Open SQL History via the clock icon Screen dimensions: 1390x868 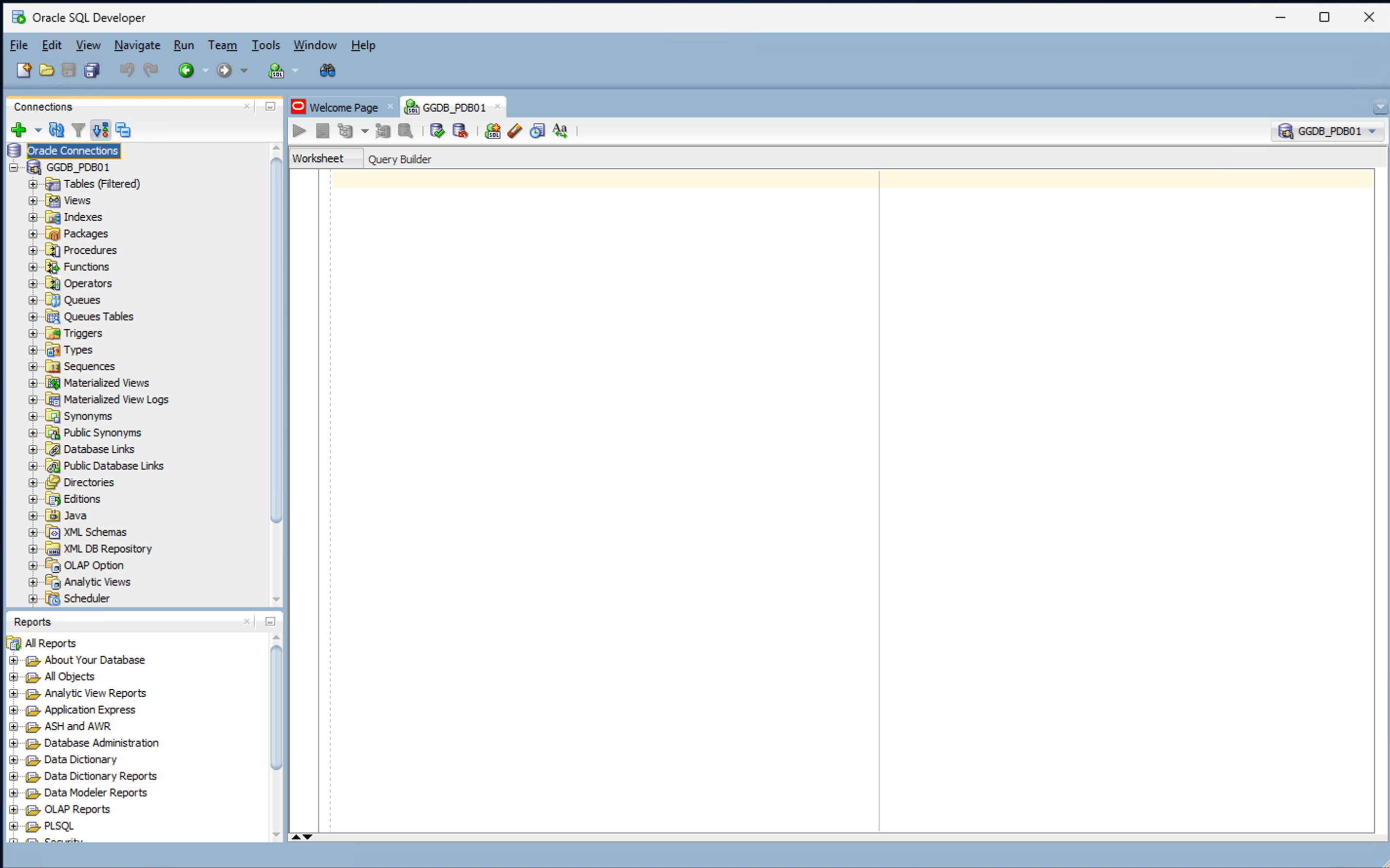point(537,131)
